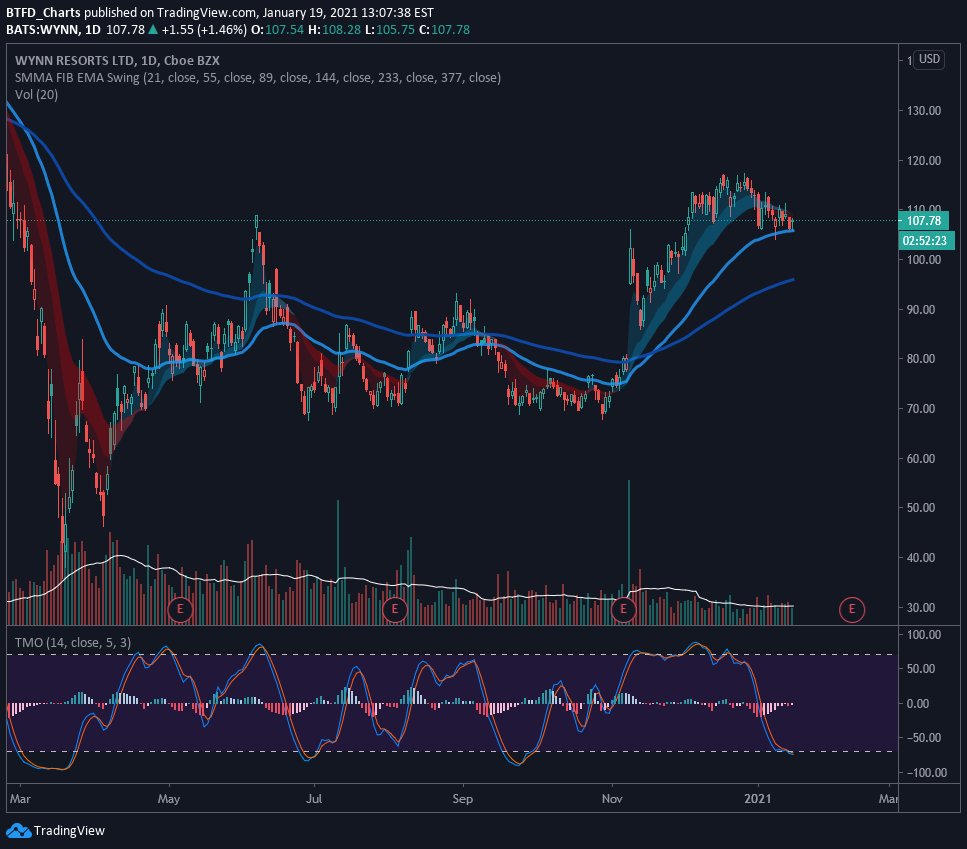Click the Jul label on the time axis

pyautogui.click(x=314, y=799)
